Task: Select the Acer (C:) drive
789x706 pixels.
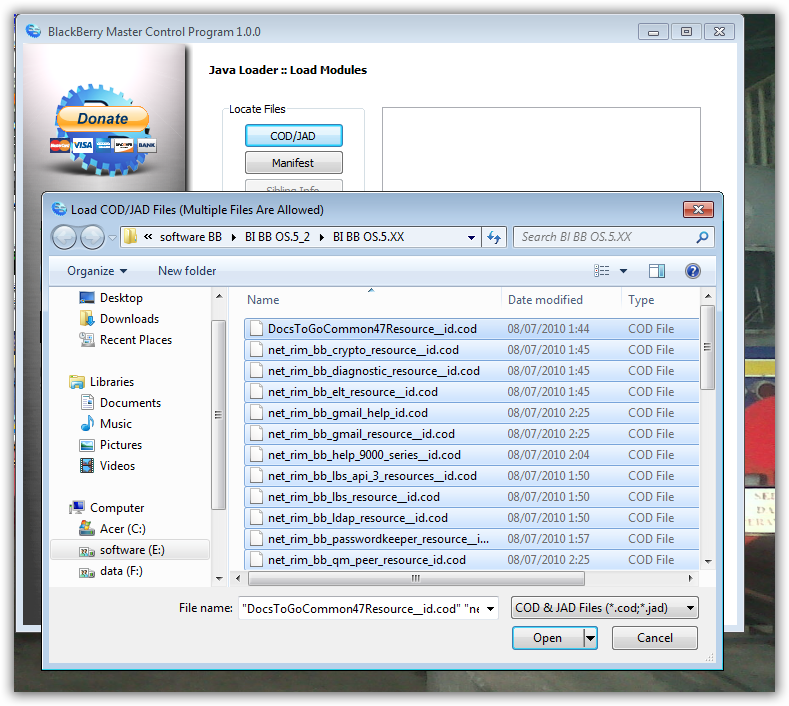Action: coord(122,529)
